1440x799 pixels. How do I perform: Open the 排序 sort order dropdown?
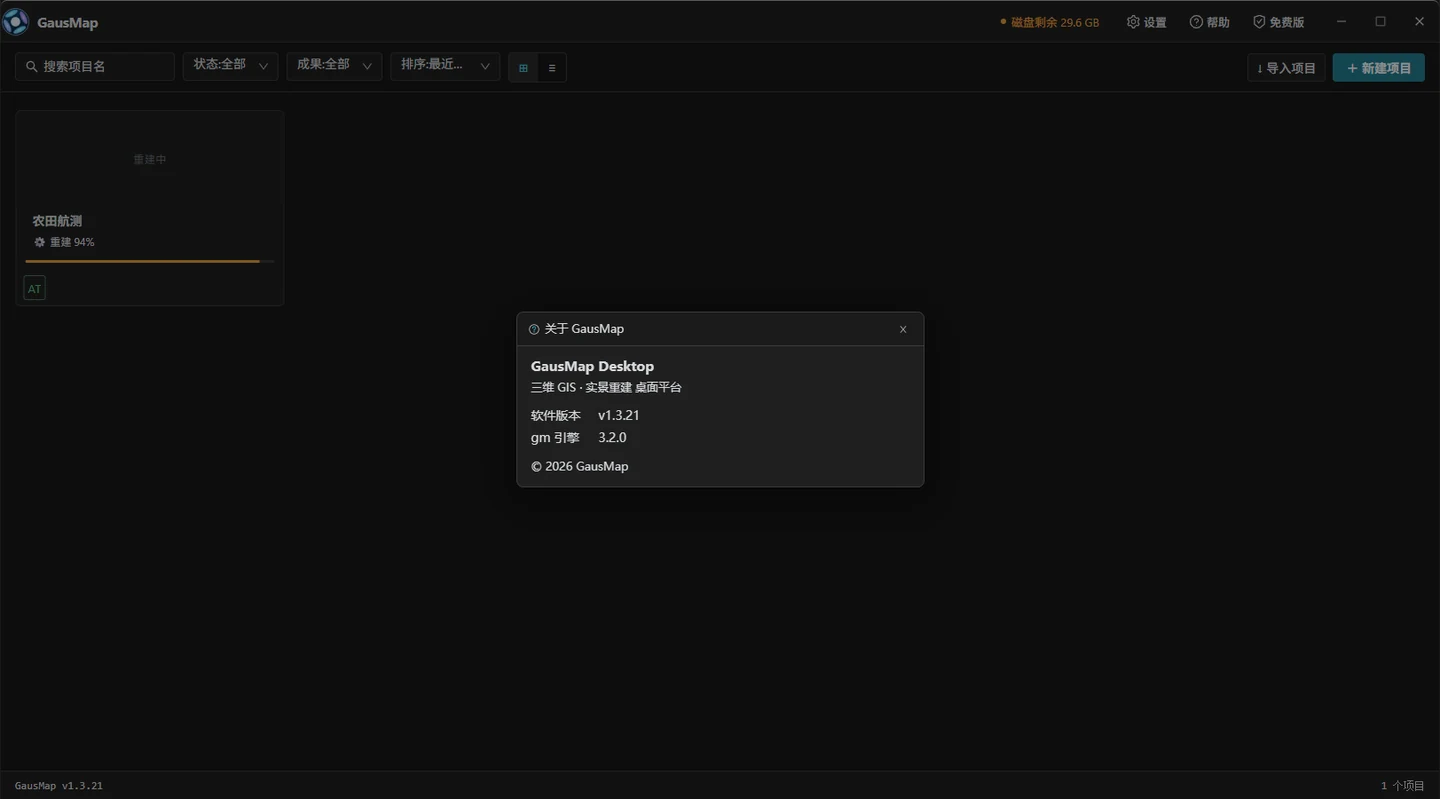click(x=445, y=66)
